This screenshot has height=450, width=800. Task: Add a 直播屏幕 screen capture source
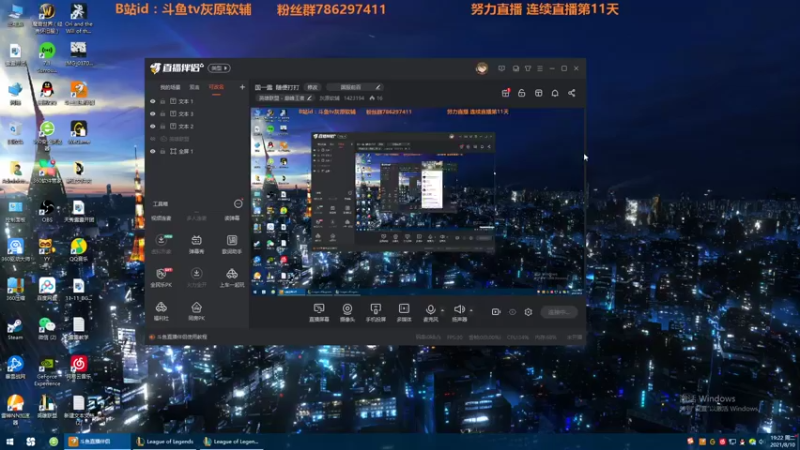pos(319,312)
